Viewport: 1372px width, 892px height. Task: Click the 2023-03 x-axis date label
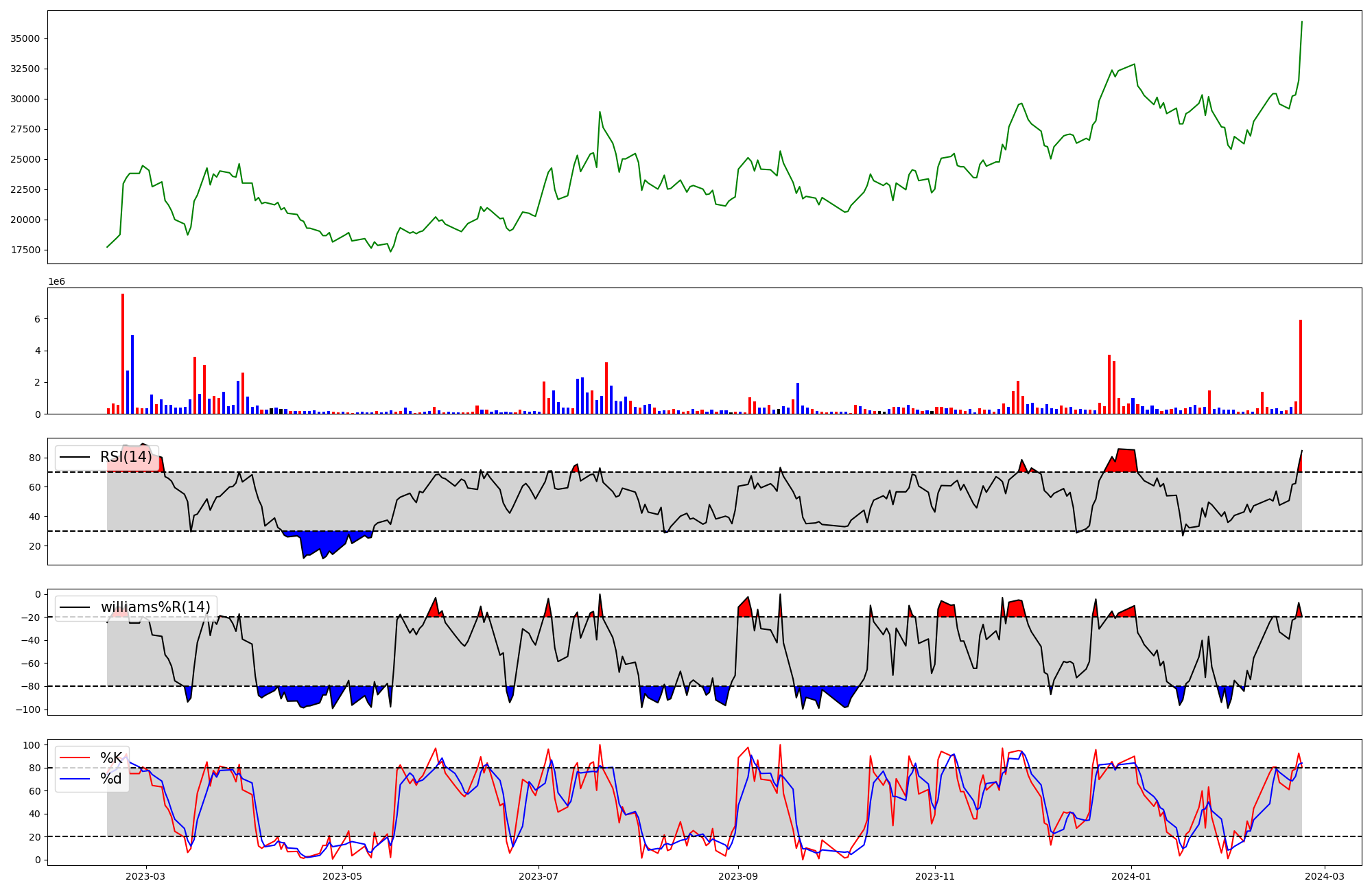(145, 876)
